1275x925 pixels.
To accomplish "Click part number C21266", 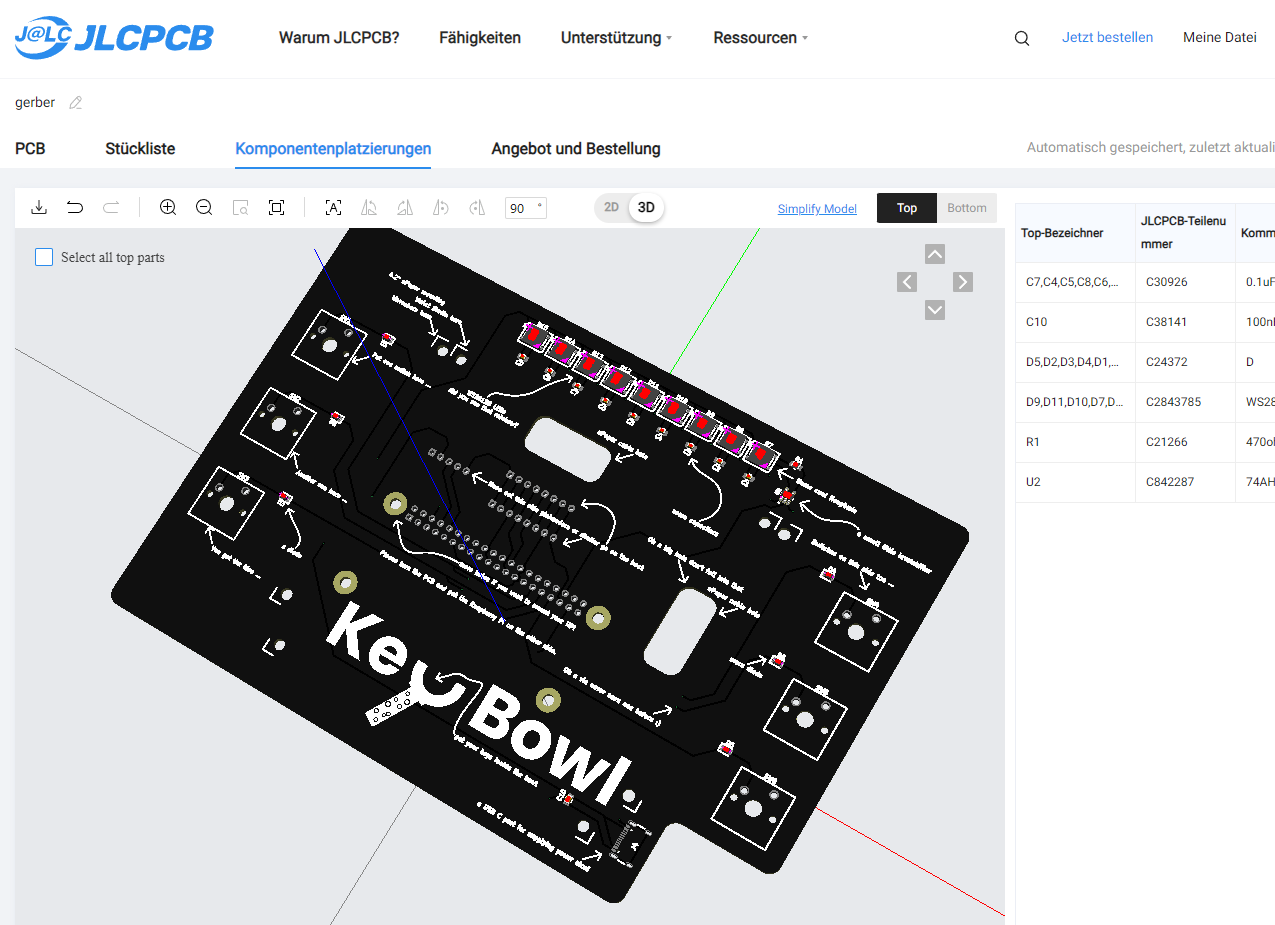I will 1167,442.
